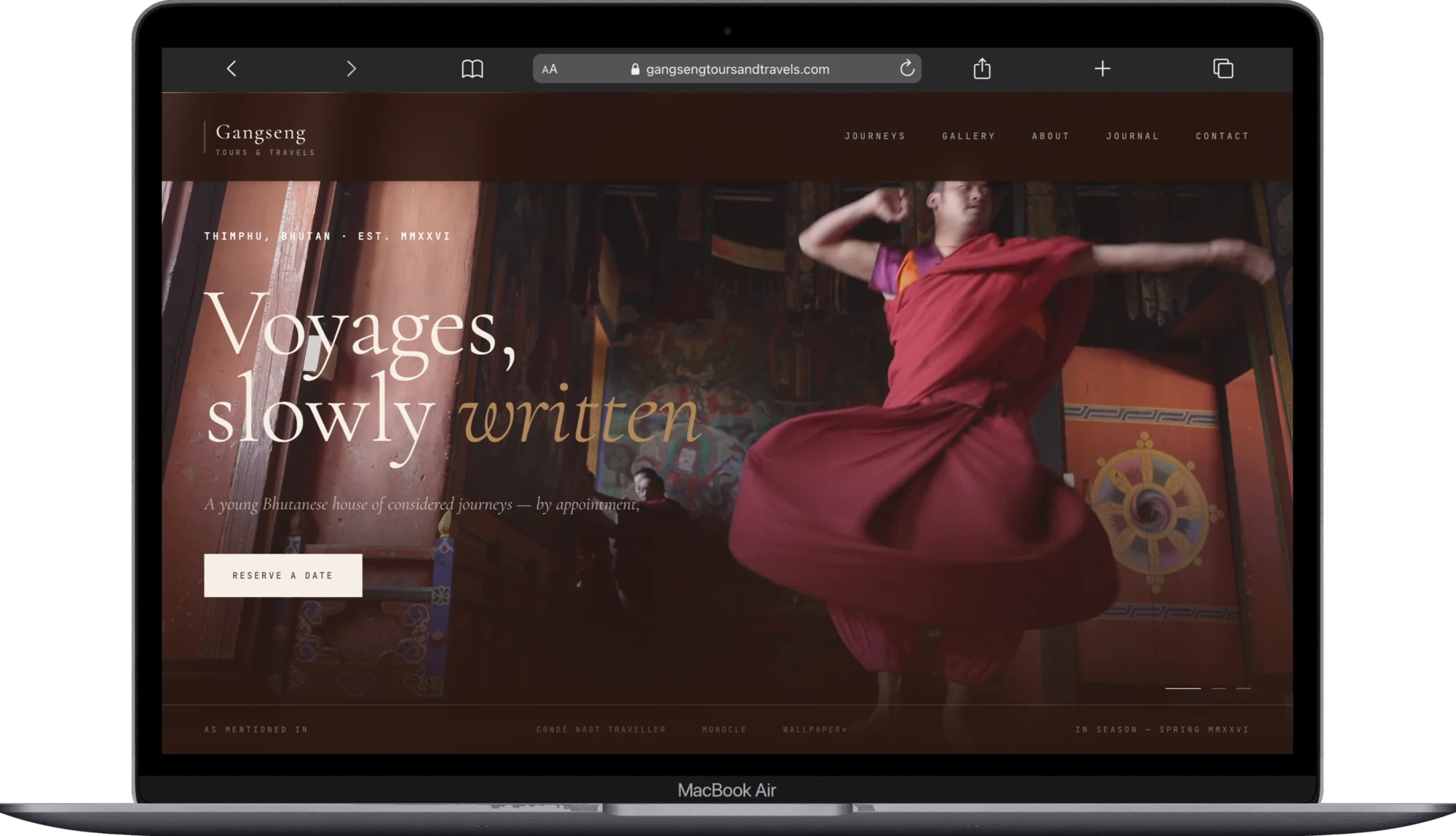The width and height of the screenshot is (1456, 836).
Task: Select the third slide indicator bar
Action: pyautogui.click(x=1243, y=688)
